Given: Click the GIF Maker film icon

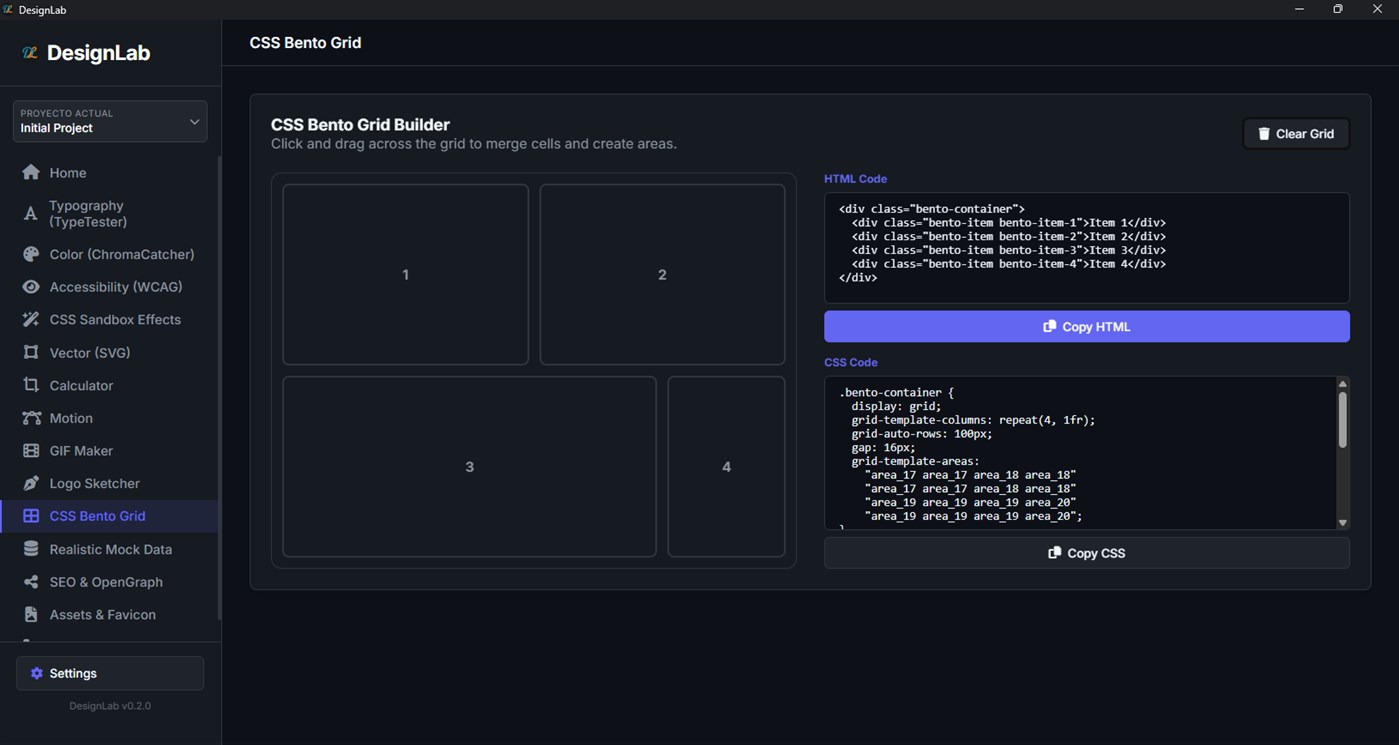Looking at the screenshot, I should click(x=31, y=451).
